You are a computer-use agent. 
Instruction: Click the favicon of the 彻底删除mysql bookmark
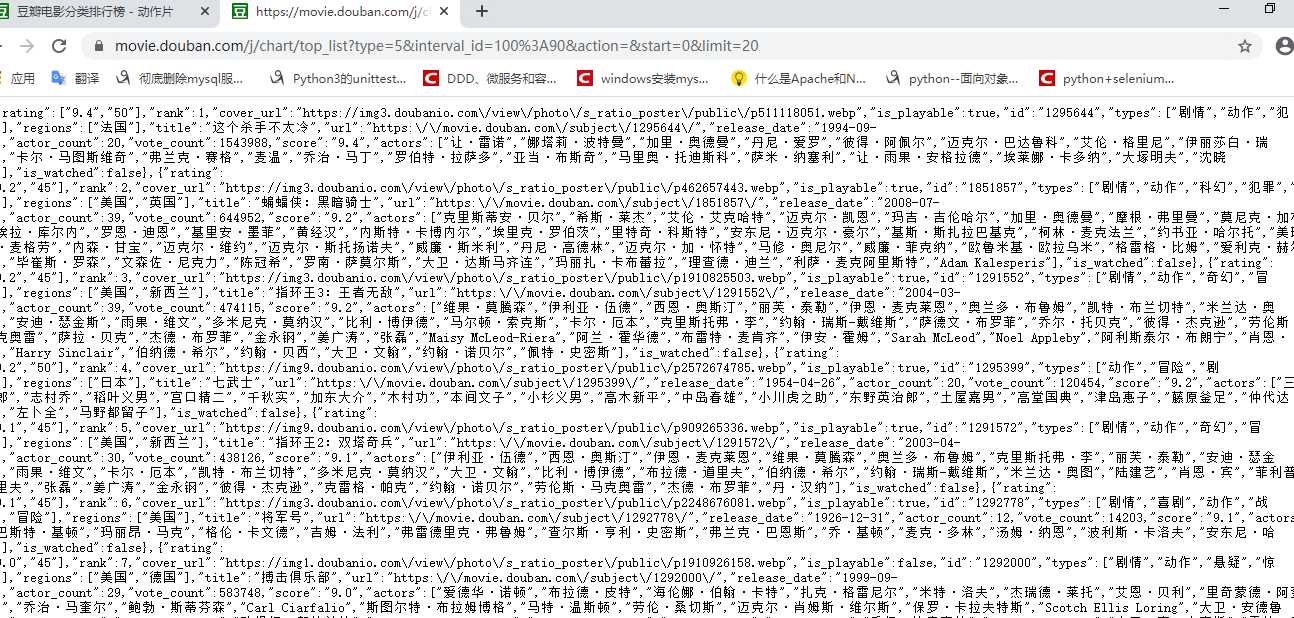pos(123,78)
